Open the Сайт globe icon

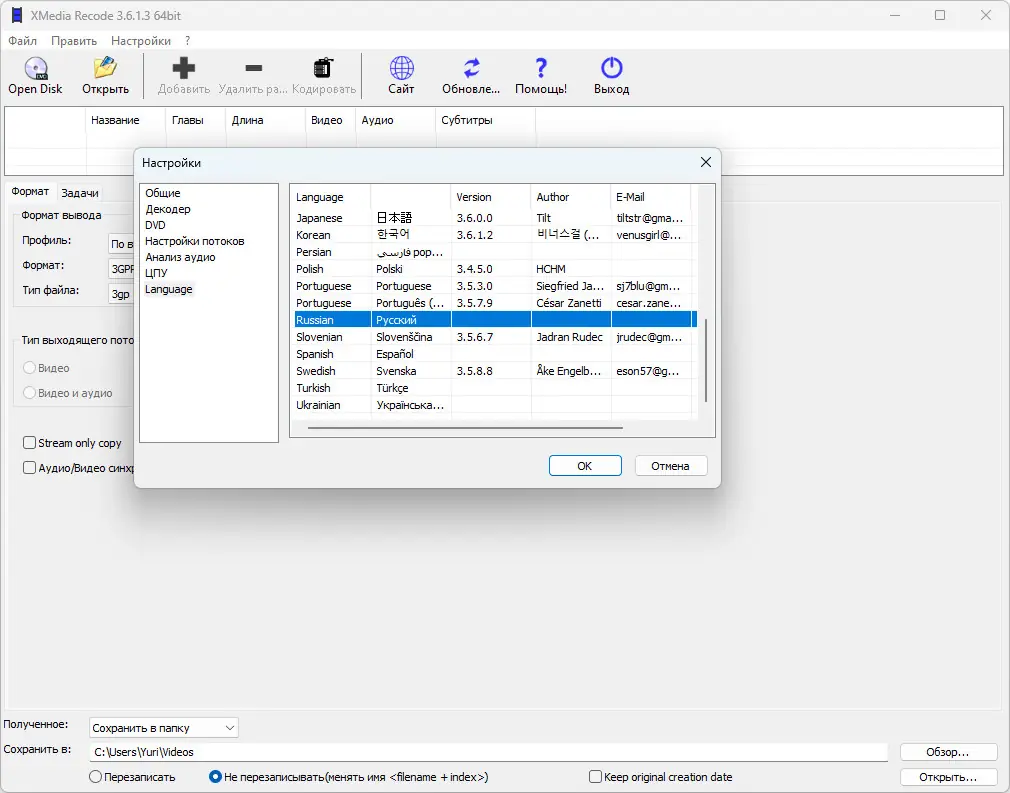click(x=401, y=68)
